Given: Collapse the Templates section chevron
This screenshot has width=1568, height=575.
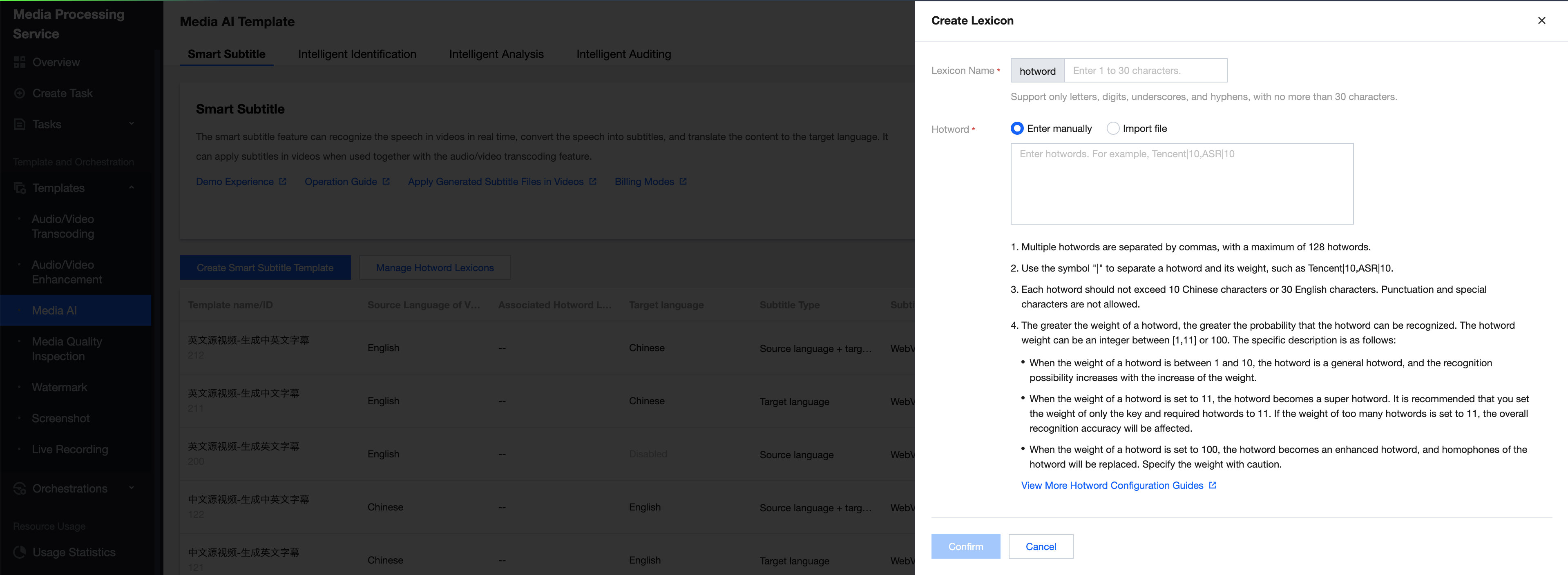Looking at the screenshot, I should (x=132, y=187).
